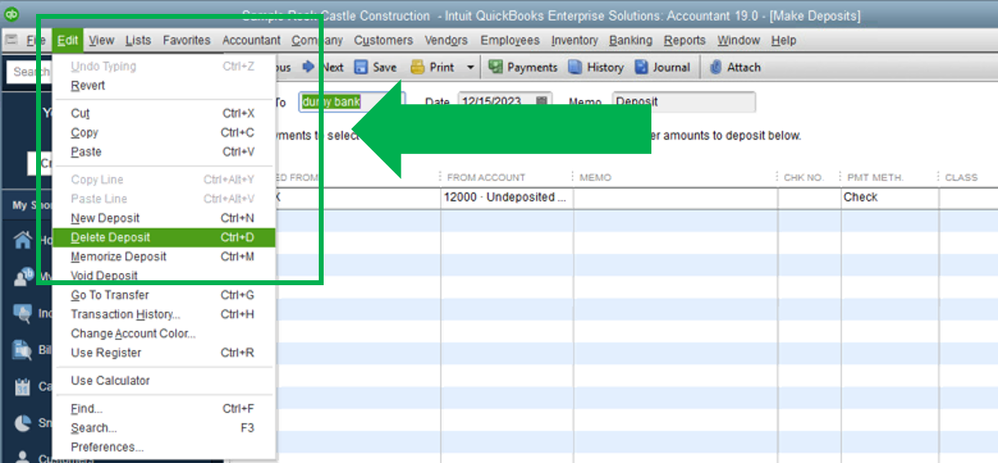
Task: Open the History toolbar icon
Action: pos(575,67)
